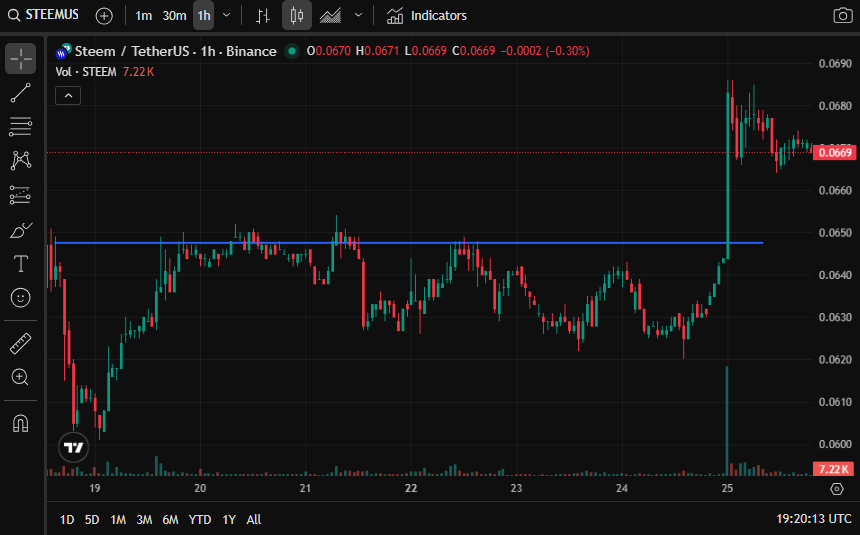
Task: Select the 6M date range
Action: pyautogui.click(x=170, y=520)
